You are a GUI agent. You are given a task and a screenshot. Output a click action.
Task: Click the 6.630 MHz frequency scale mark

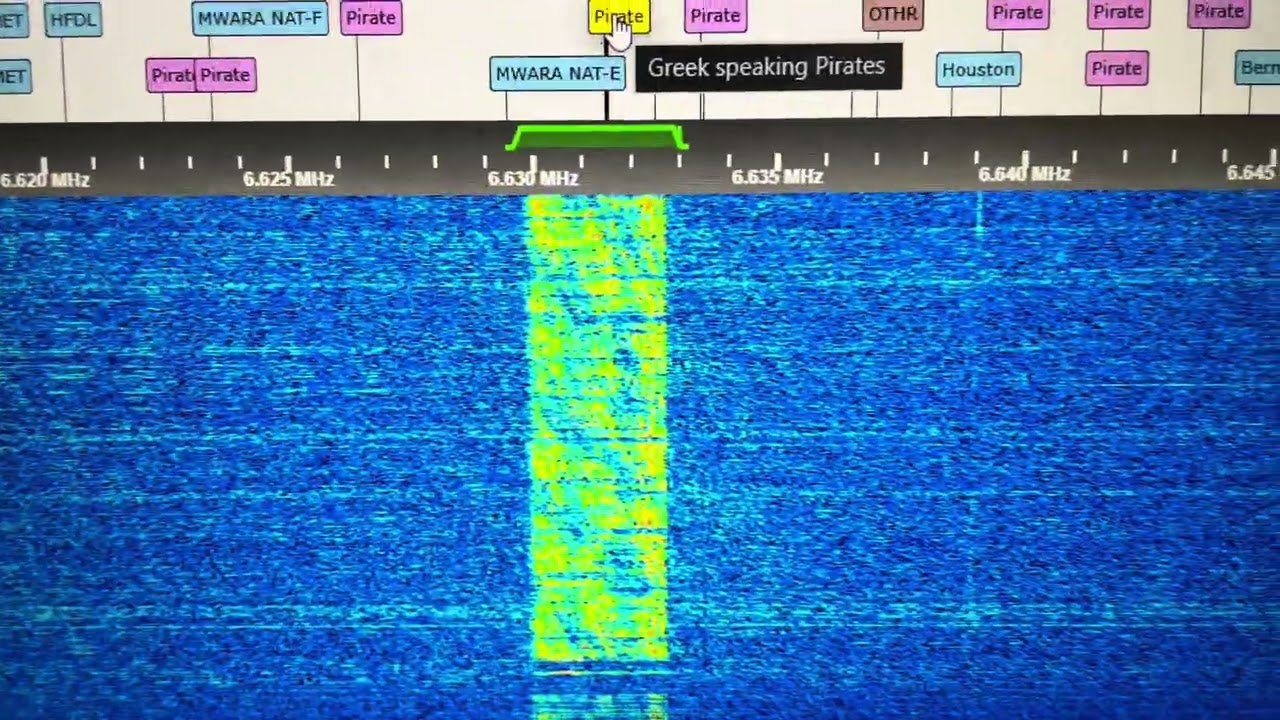click(x=533, y=179)
